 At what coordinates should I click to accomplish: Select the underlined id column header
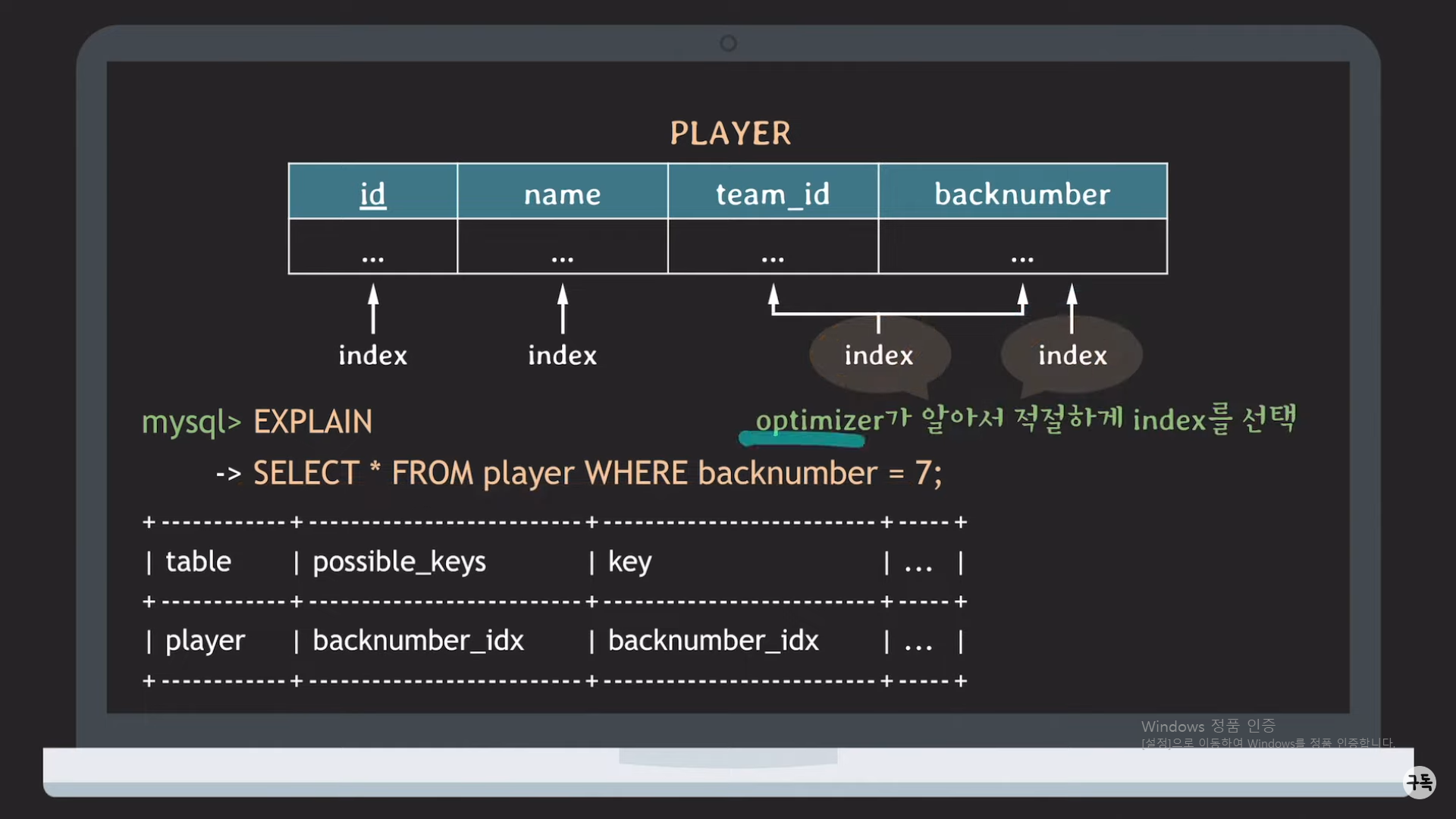pos(372,194)
